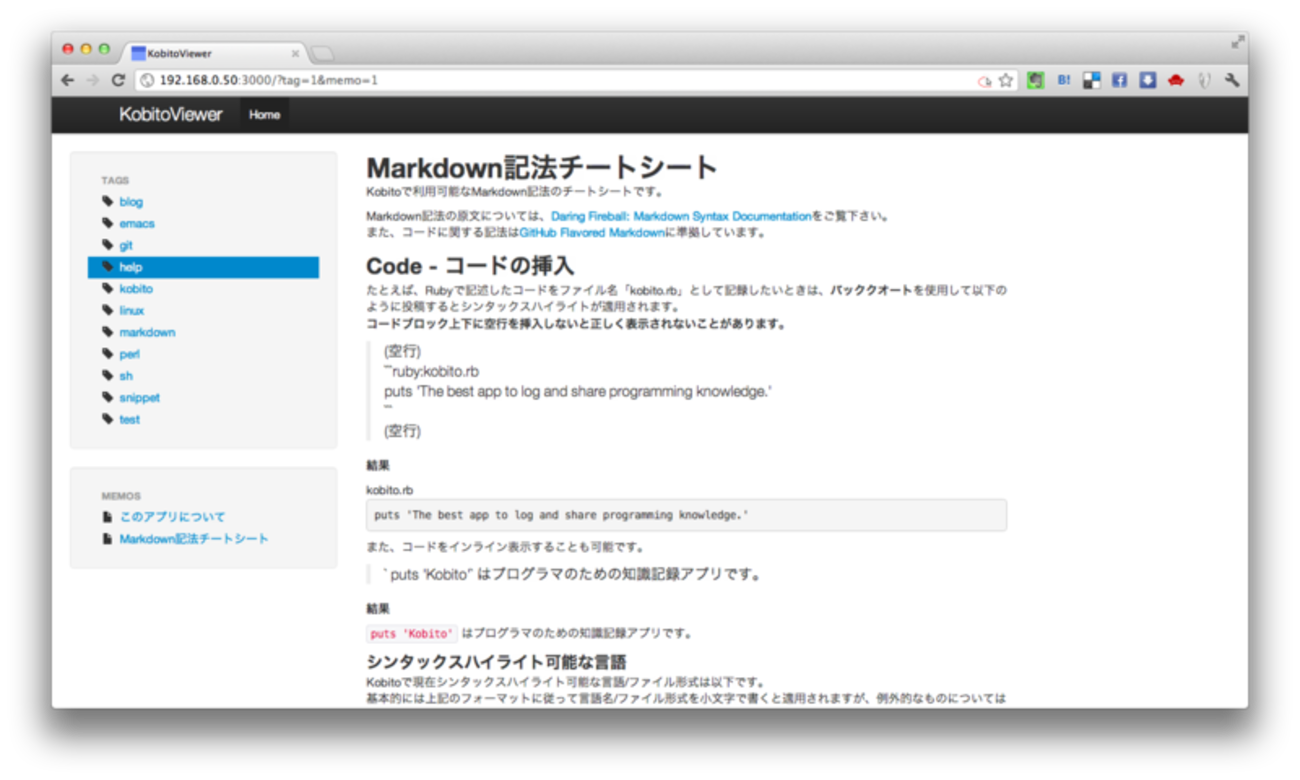This screenshot has height=780, width=1300.
Task: Click the tag icon beside perl
Action: tap(107, 354)
